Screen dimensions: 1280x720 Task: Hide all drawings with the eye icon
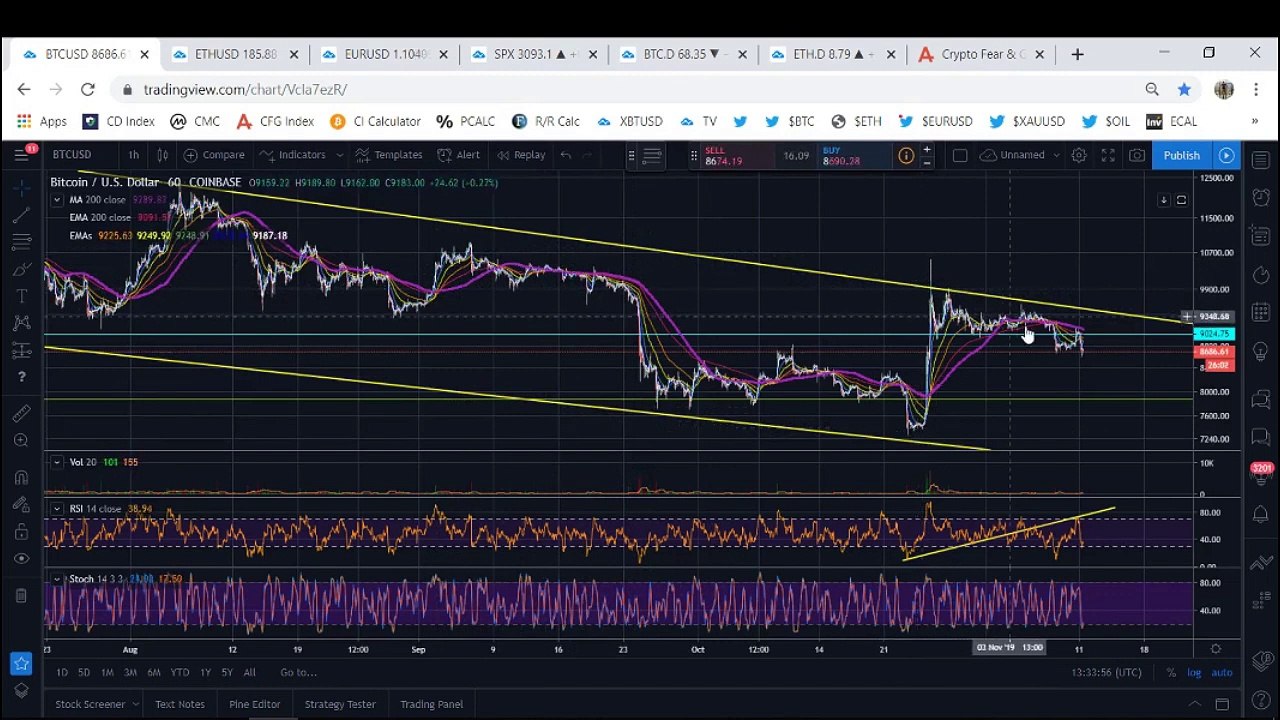pyautogui.click(x=21, y=558)
